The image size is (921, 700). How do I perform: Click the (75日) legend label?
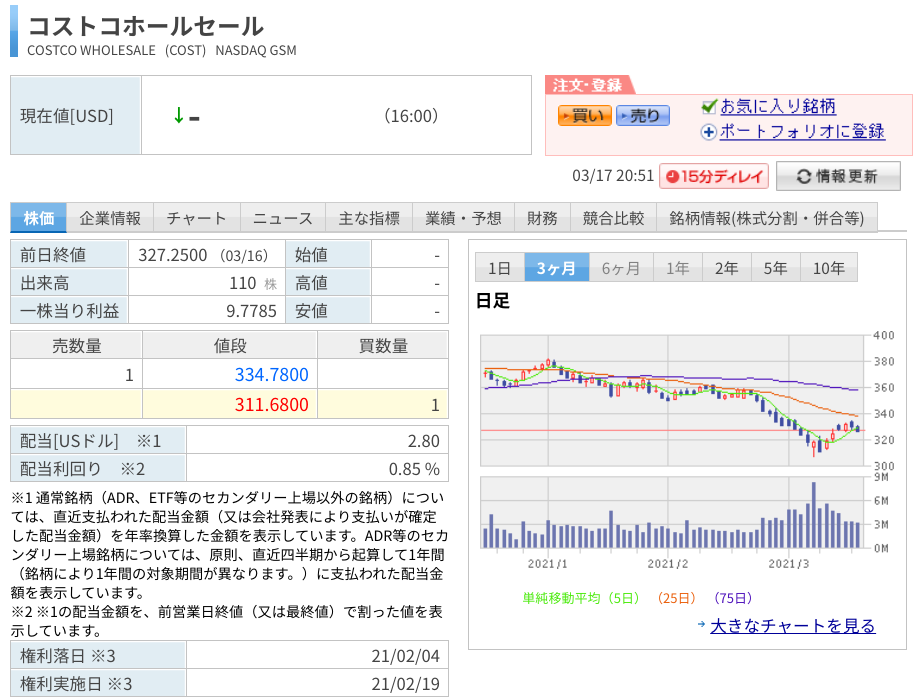pyautogui.click(x=733, y=598)
